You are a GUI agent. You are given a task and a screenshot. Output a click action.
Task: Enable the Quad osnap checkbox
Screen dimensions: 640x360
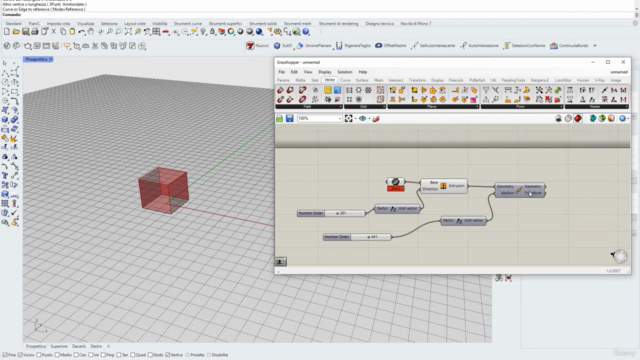coord(133,355)
